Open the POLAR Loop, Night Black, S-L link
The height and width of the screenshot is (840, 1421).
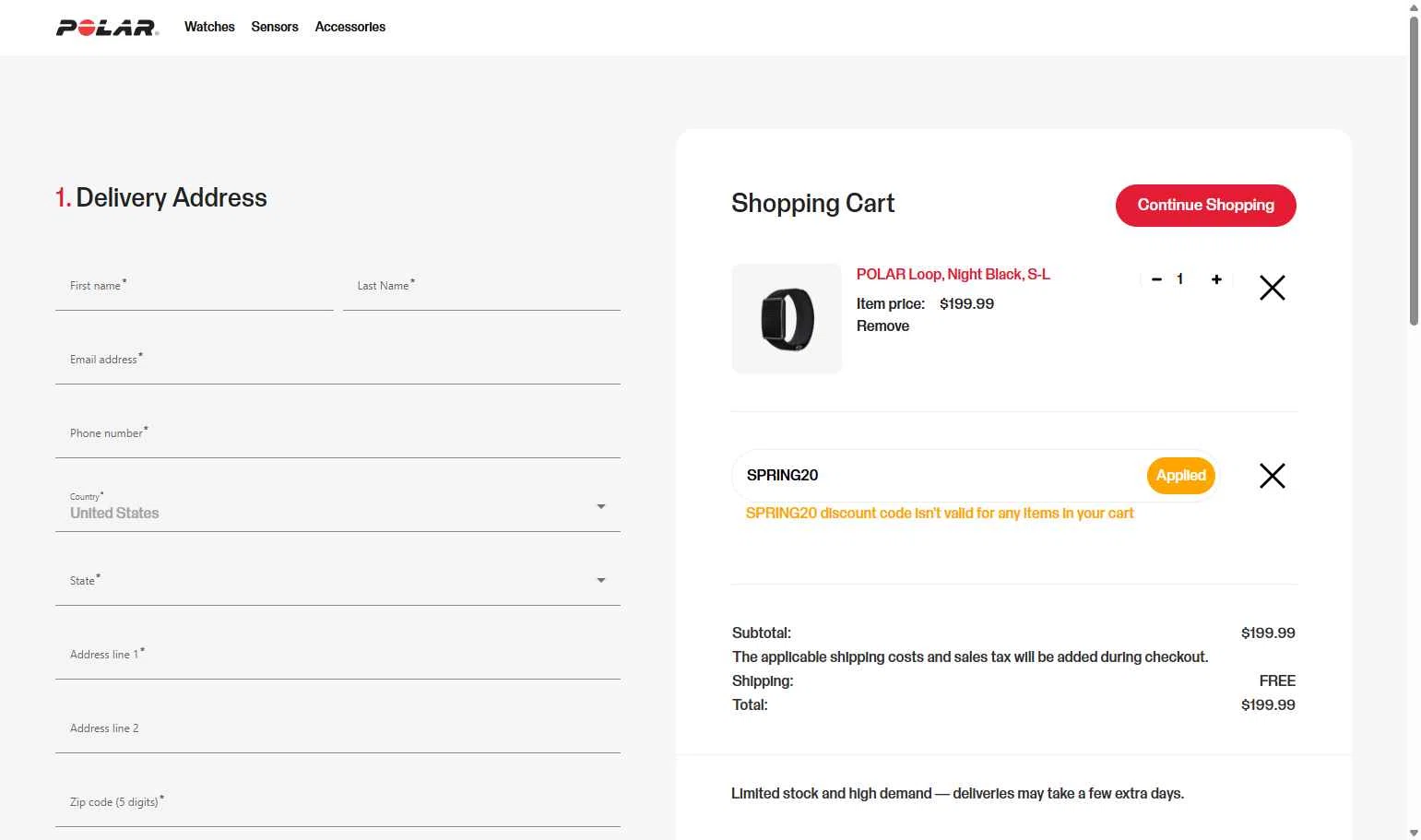pyautogui.click(x=953, y=275)
